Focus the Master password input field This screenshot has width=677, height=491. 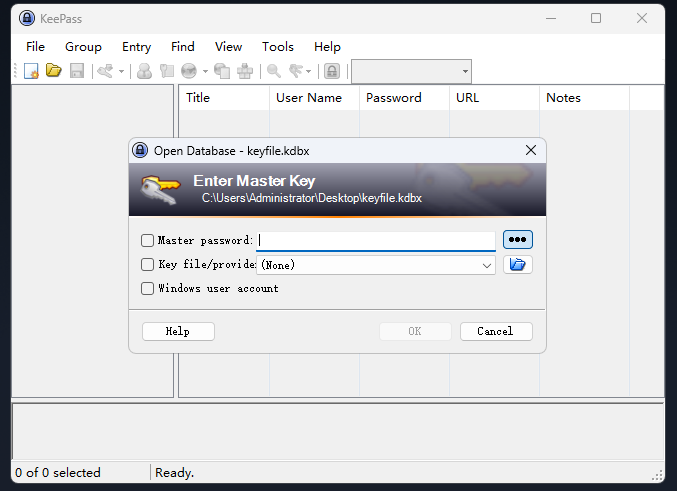coord(376,241)
